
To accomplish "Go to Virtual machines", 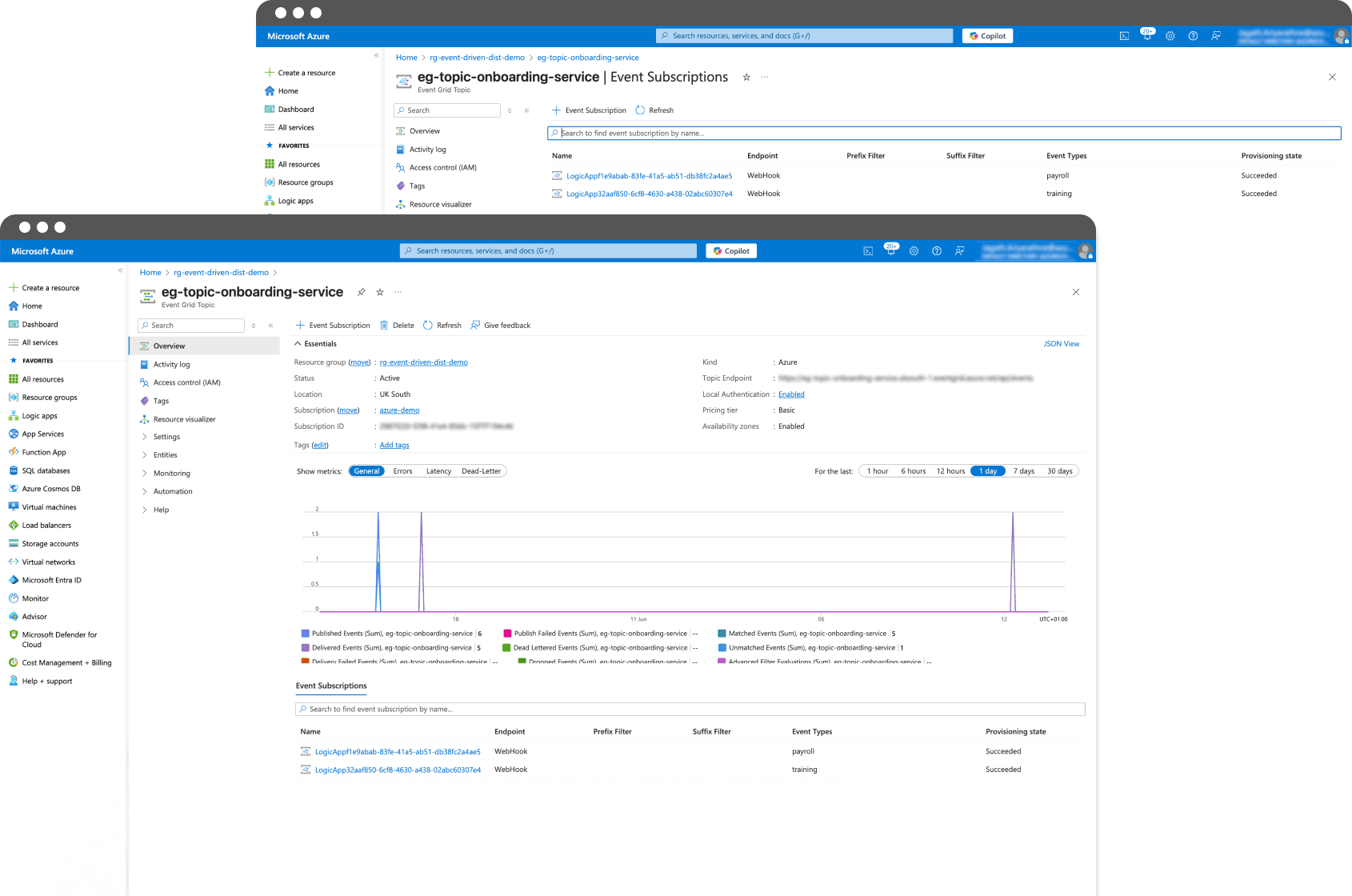I will click(49, 507).
